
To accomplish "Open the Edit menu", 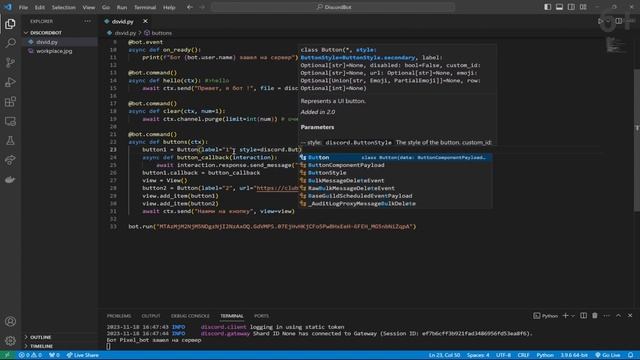I will point(40,7).
